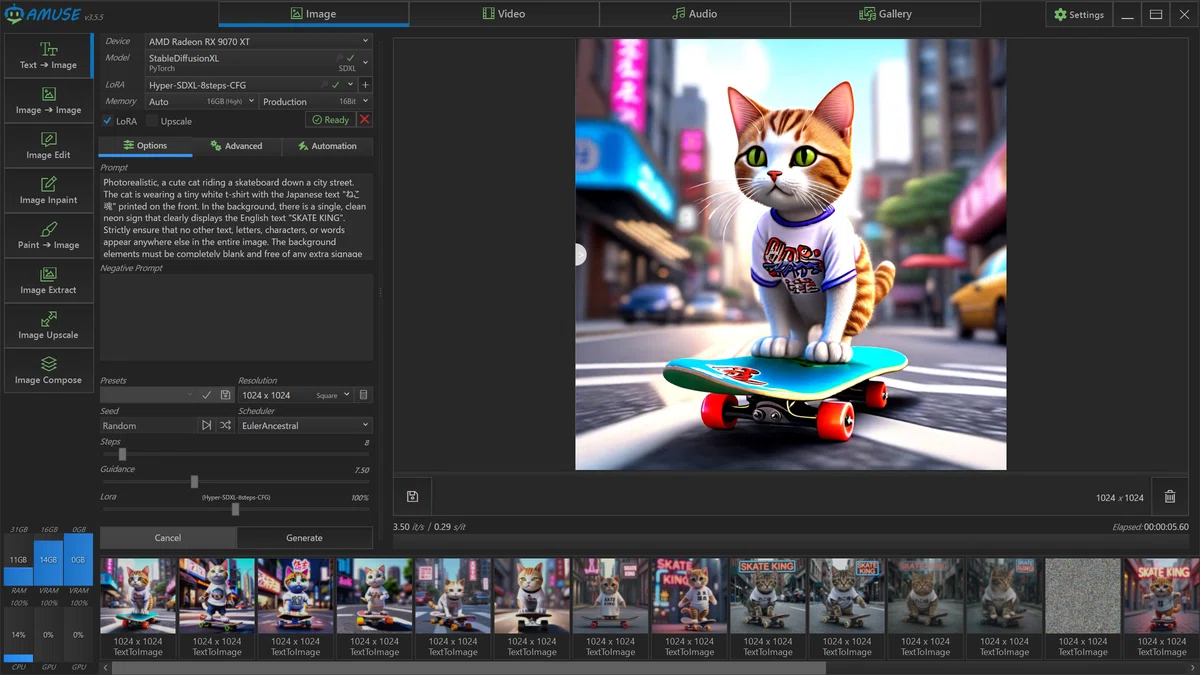Viewport: 1200px width, 675px height.
Task: Click the Cancel button
Action: [168, 538]
